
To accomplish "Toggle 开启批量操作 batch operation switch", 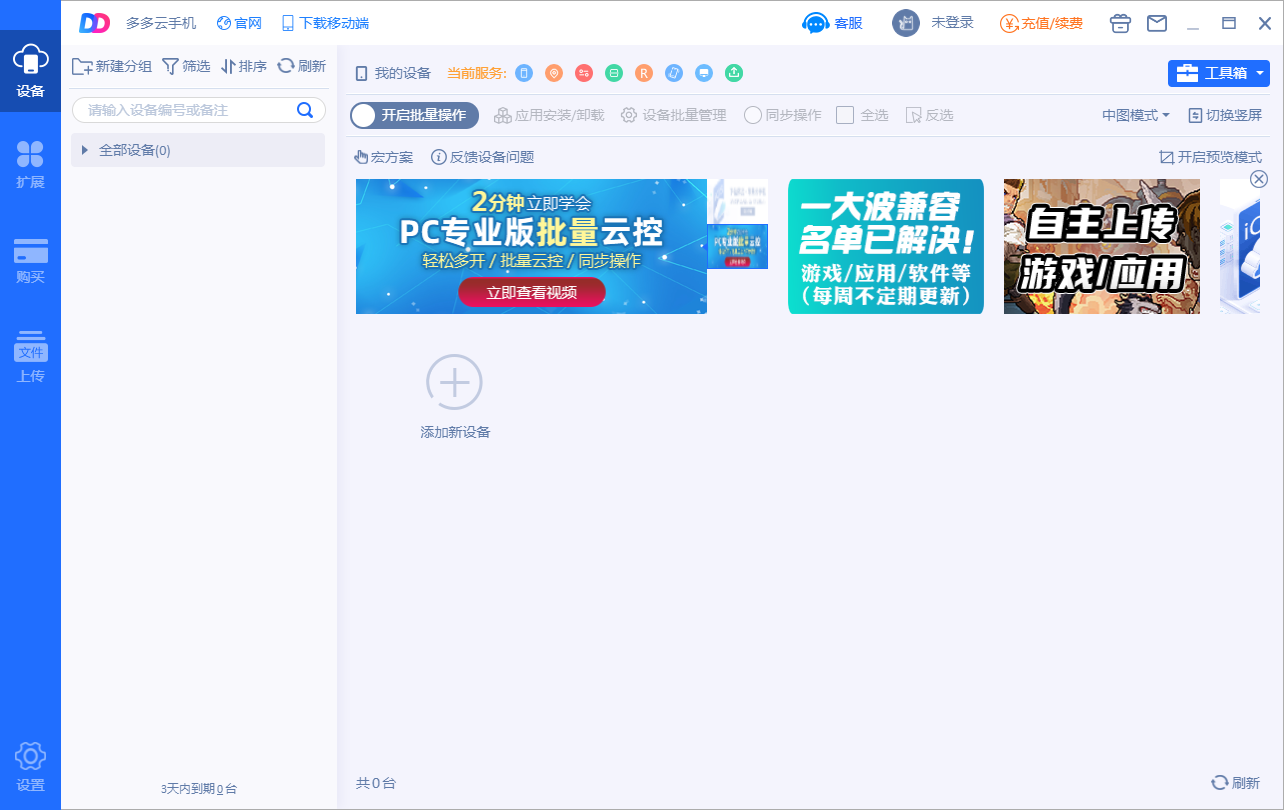I will [415, 115].
